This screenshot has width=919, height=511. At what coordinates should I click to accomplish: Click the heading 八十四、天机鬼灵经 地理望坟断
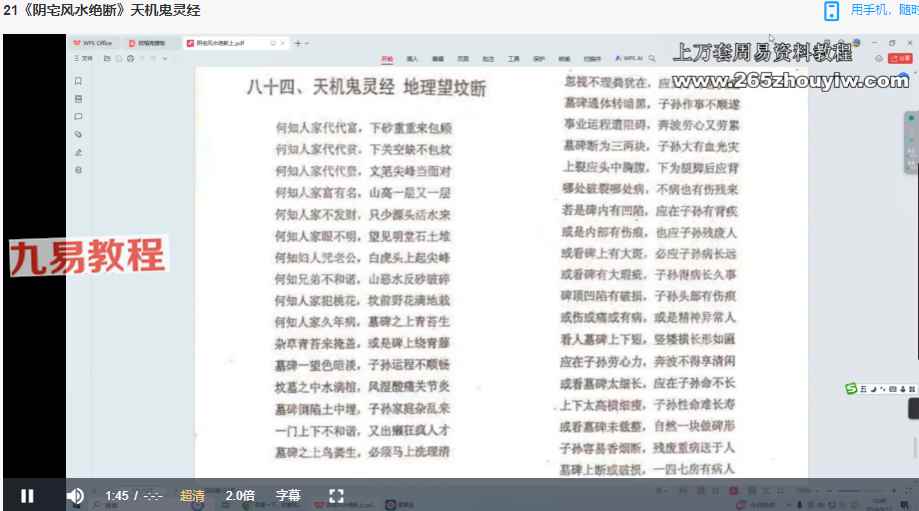(x=366, y=87)
